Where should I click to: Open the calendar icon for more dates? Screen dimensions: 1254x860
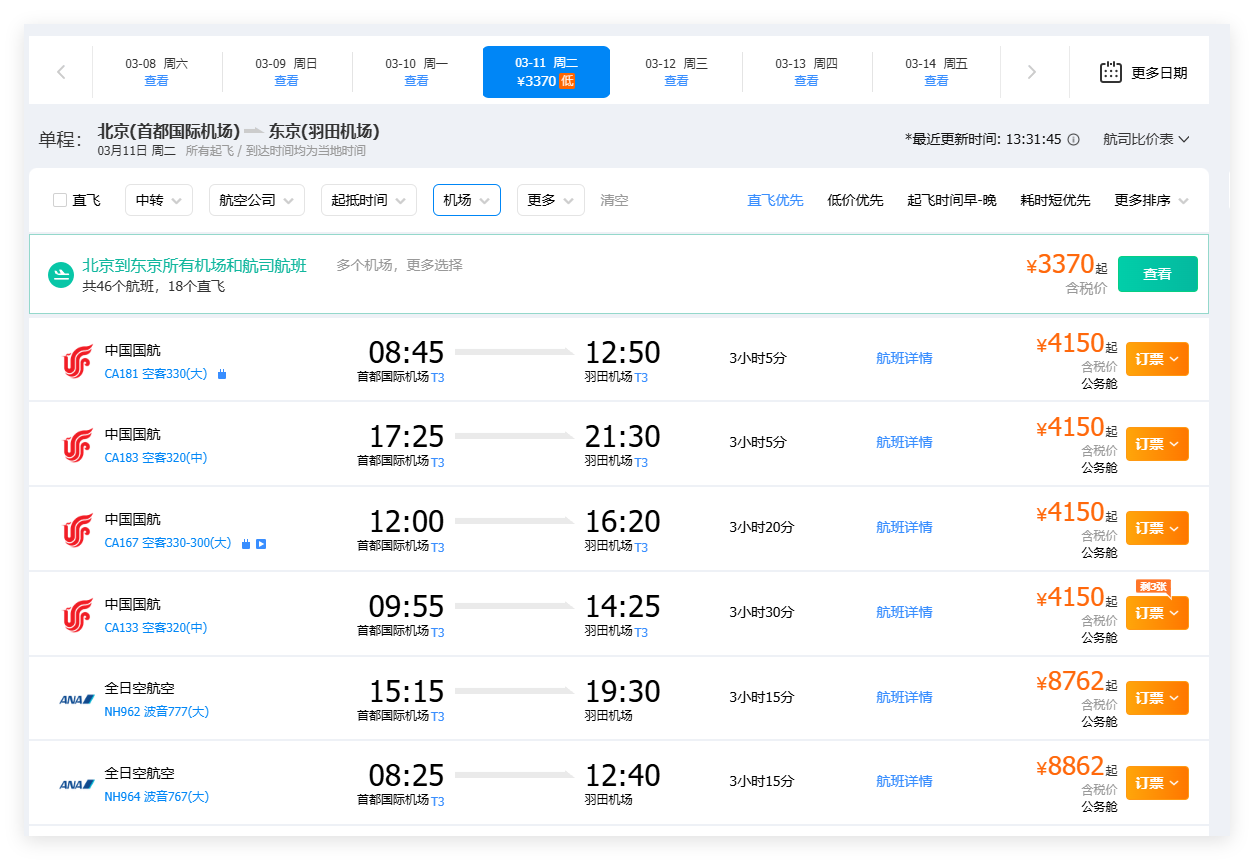click(x=1111, y=72)
